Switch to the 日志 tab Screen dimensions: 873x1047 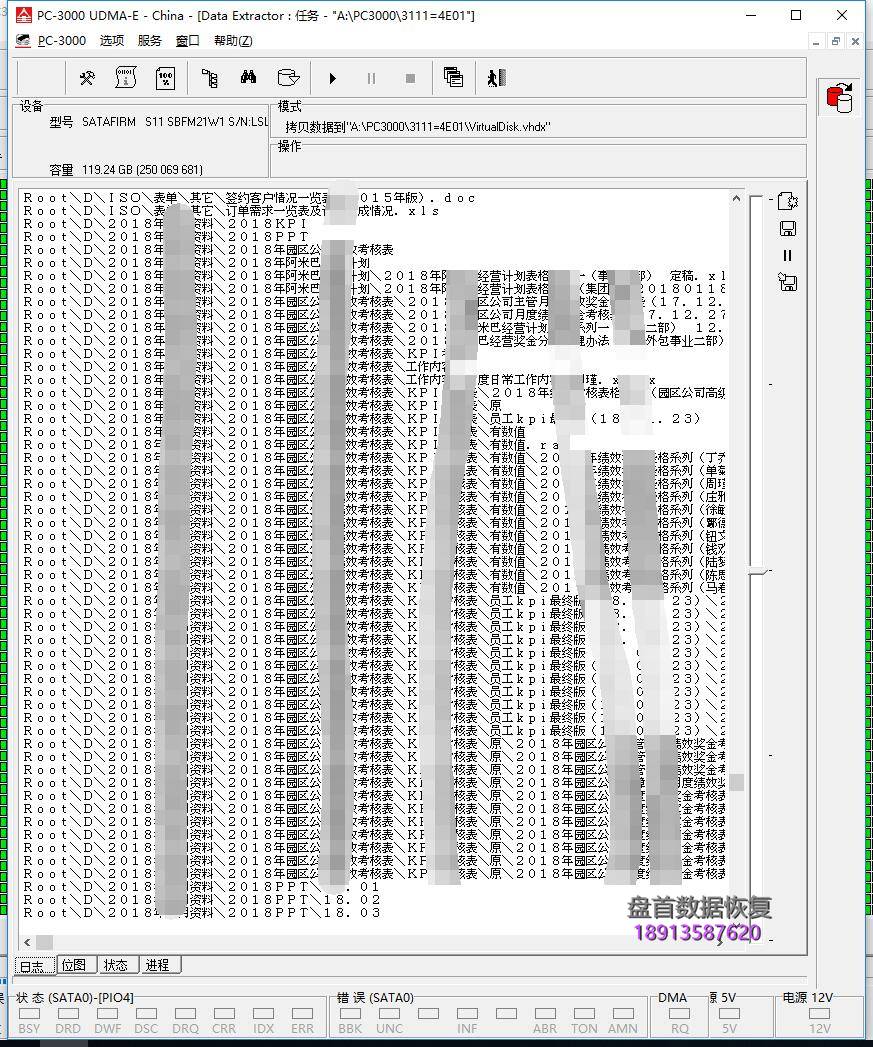click(35, 966)
